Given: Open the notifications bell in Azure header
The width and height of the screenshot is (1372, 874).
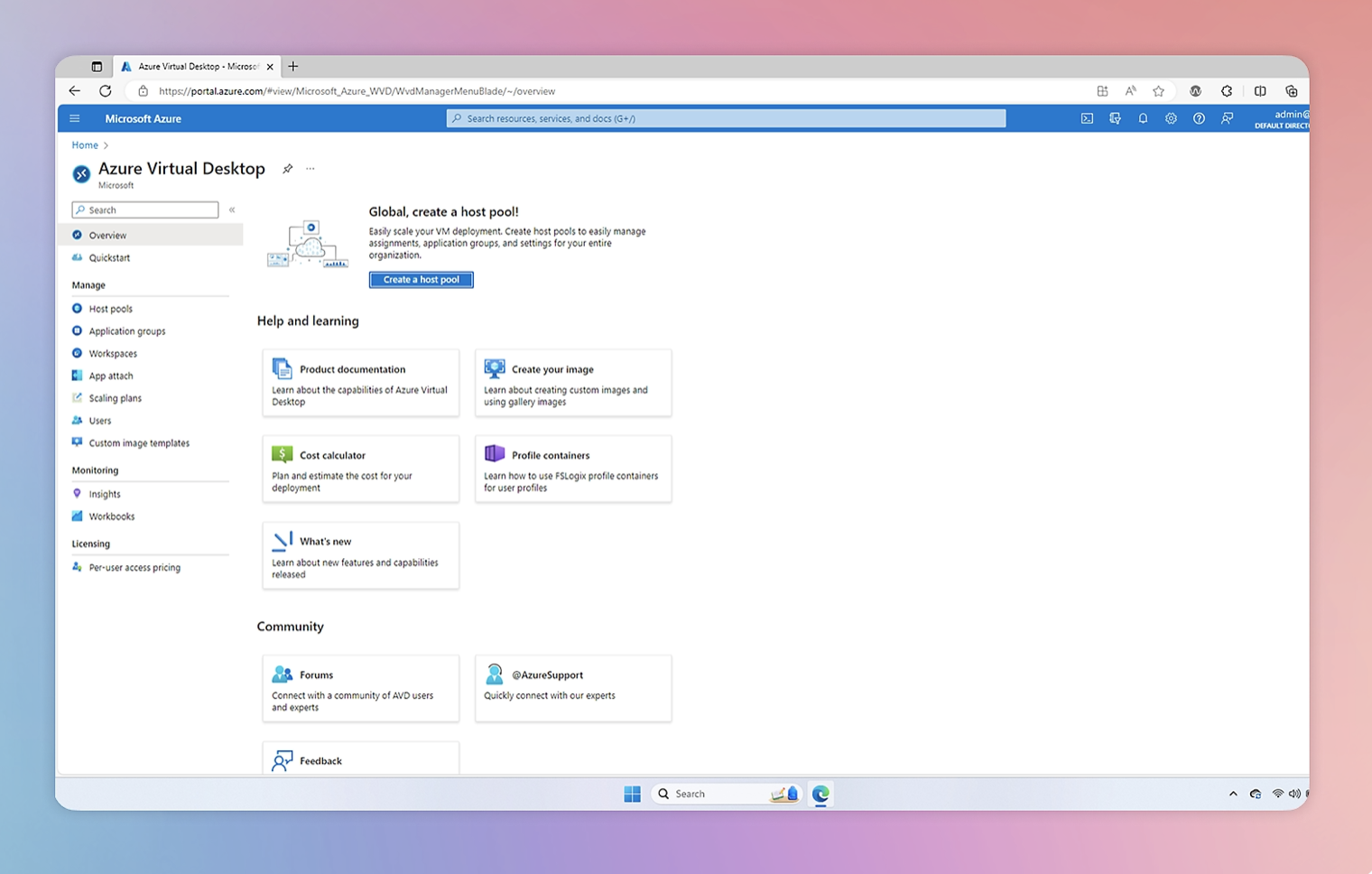Looking at the screenshot, I should [x=1143, y=118].
